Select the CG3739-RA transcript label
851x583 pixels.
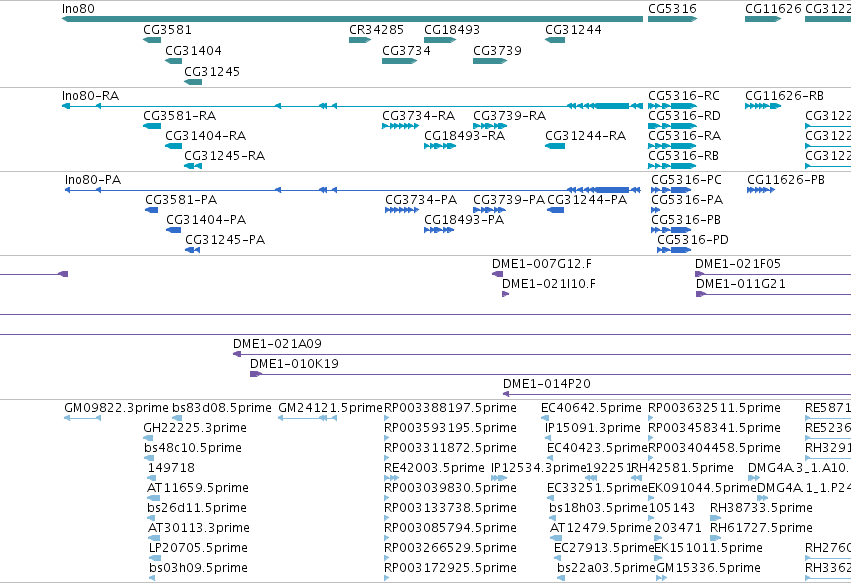tap(510, 116)
